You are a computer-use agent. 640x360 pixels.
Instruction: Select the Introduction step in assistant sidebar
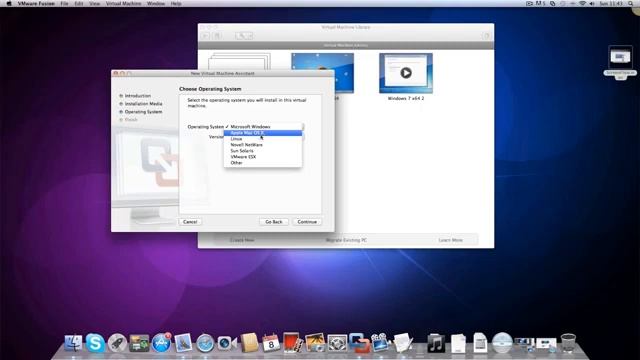138,96
